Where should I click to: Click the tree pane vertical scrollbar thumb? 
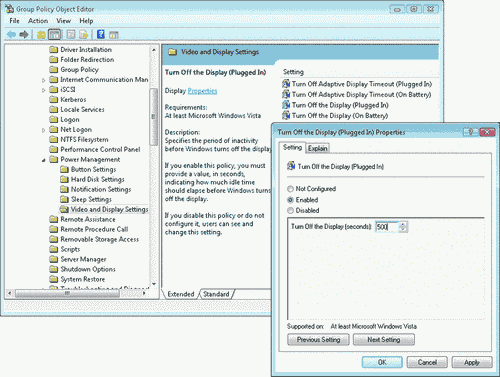pos(153,117)
